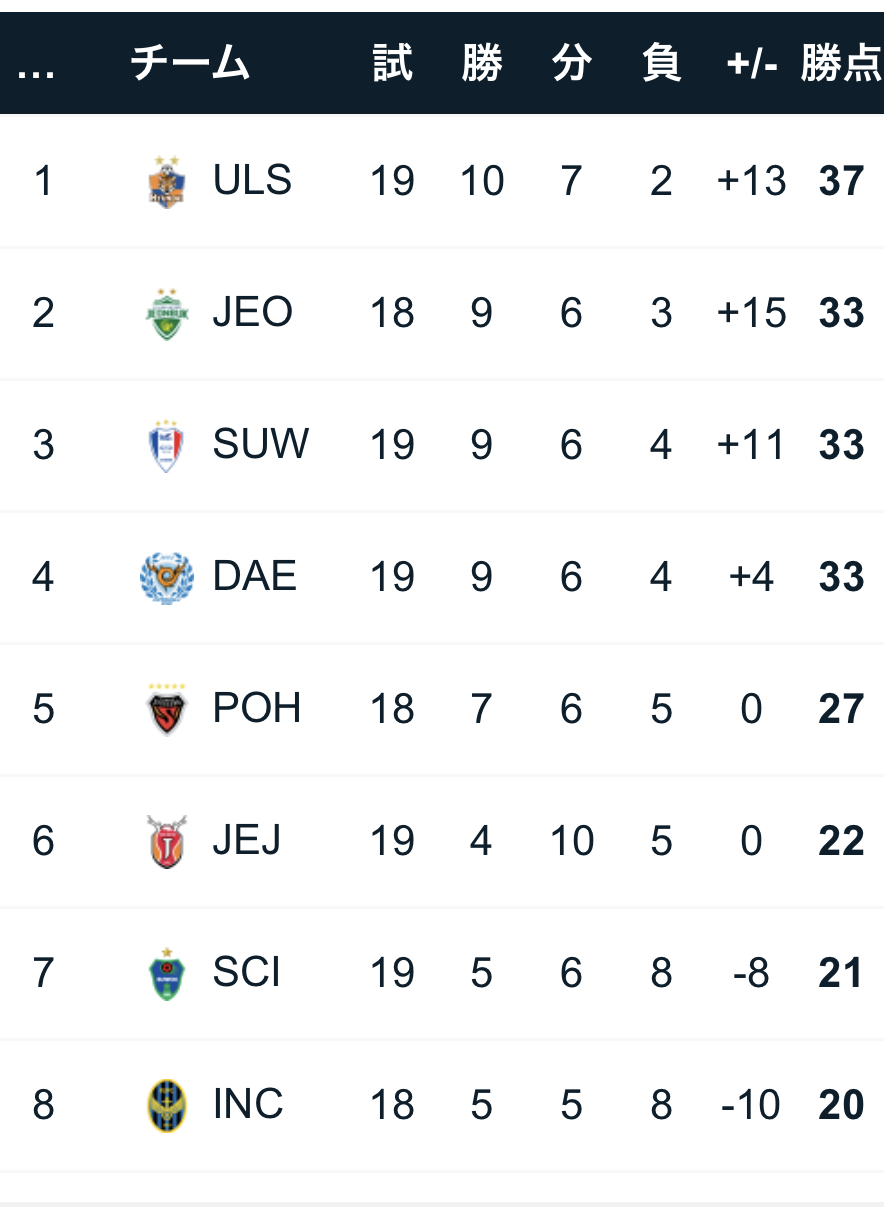Click the INC points value 20
Viewport: 884px width, 1207px height.
[x=841, y=1106]
